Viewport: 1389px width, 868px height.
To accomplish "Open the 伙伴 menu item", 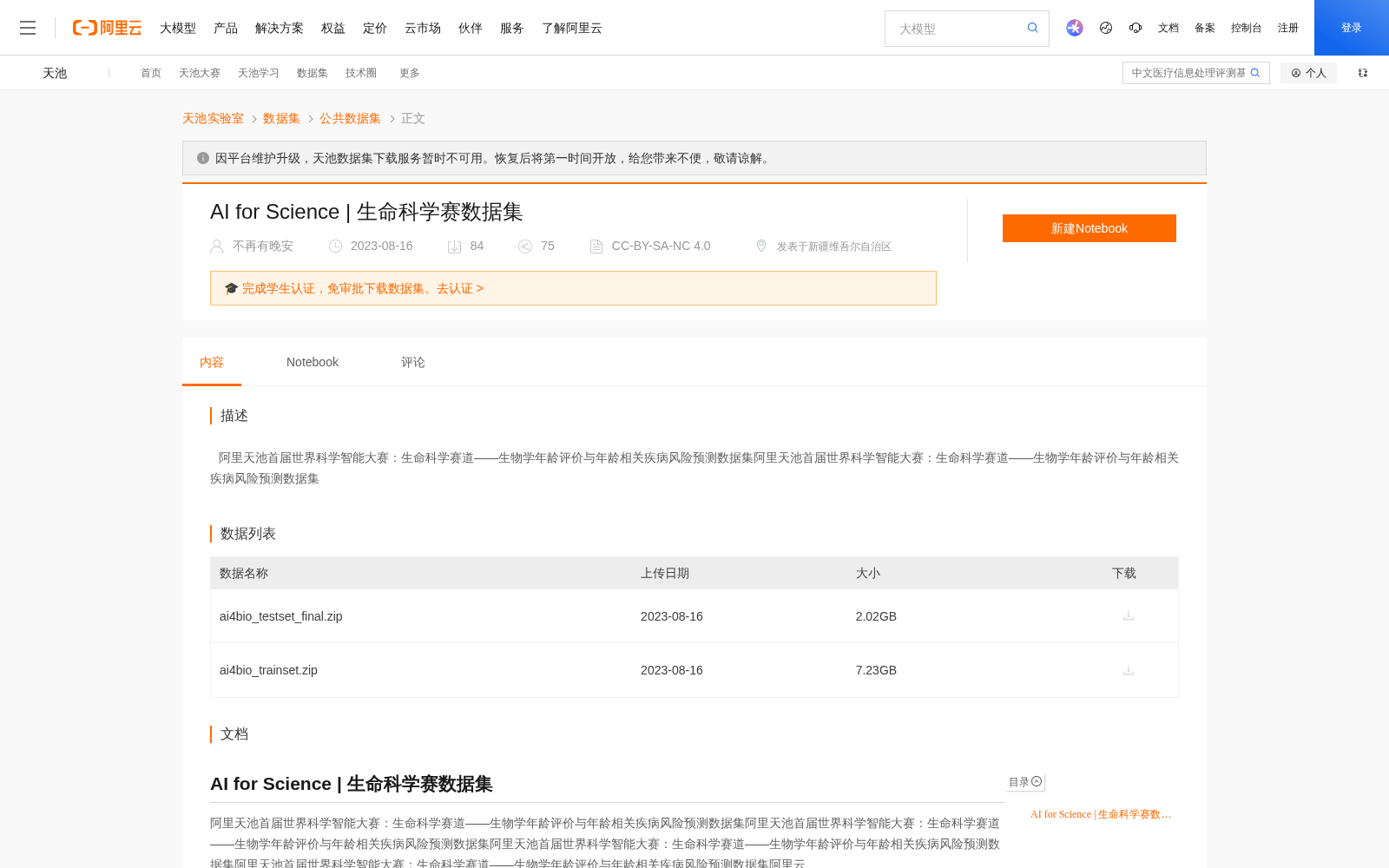I will coord(471,28).
